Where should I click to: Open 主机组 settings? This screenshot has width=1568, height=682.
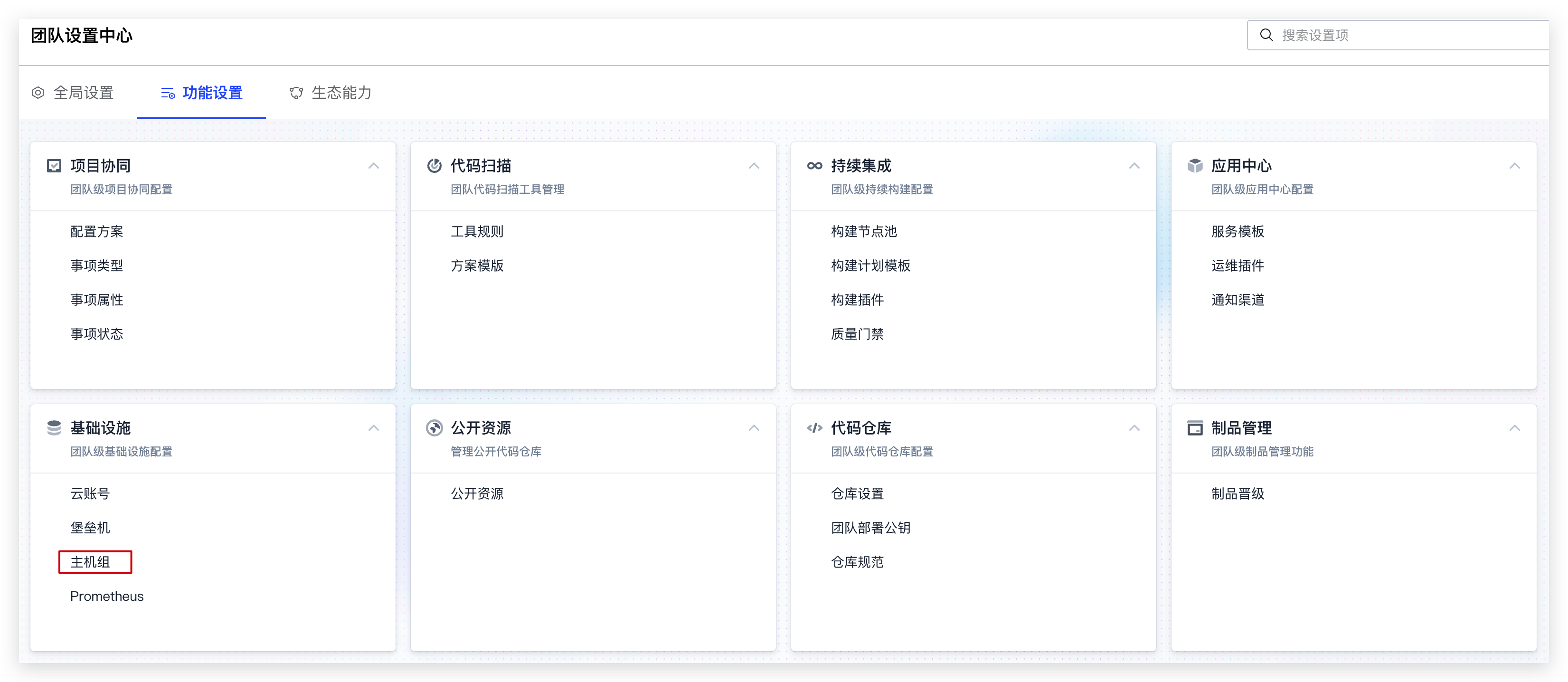[x=90, y=561]
